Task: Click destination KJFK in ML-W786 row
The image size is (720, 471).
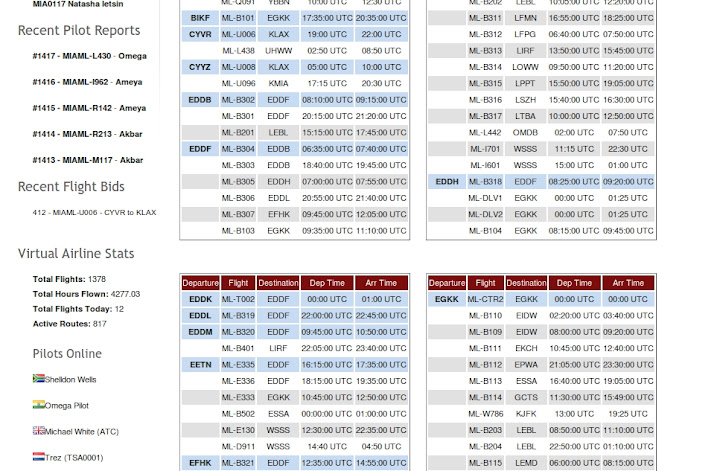Action: pyautogui.click(x=526, y=414)
